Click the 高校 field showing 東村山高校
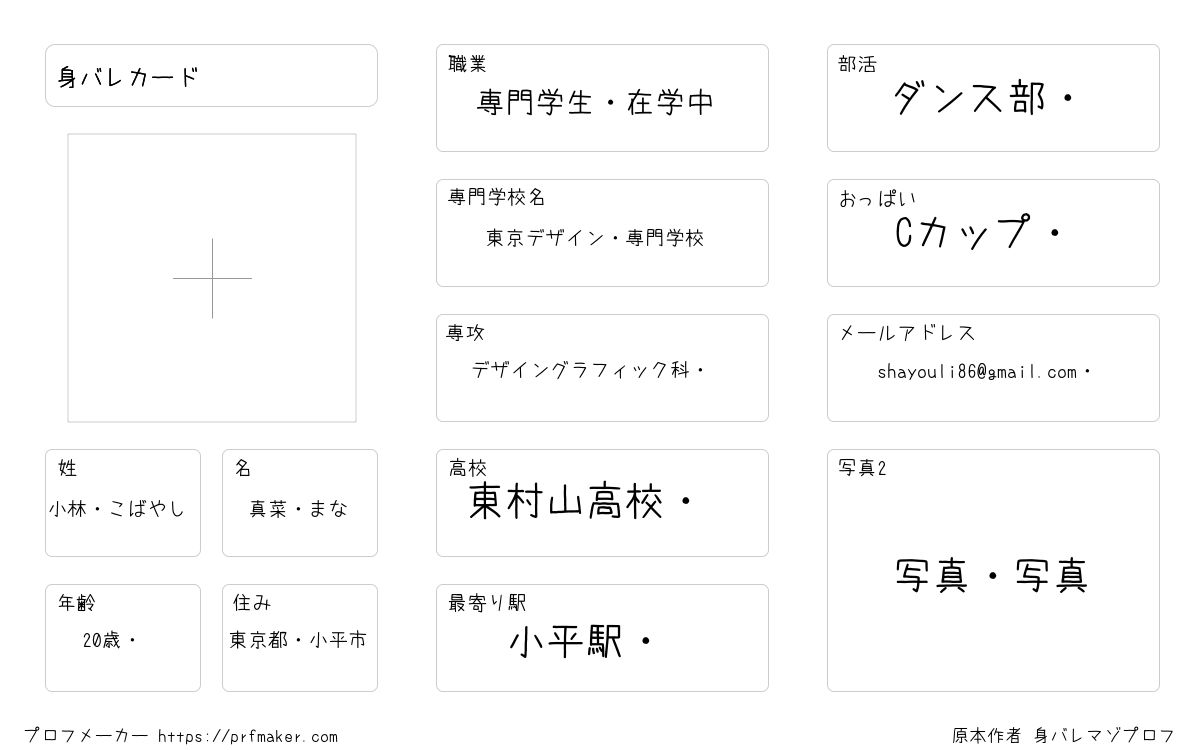The image size is (1200, 750). pyautogui.click(x=602, y=503)
